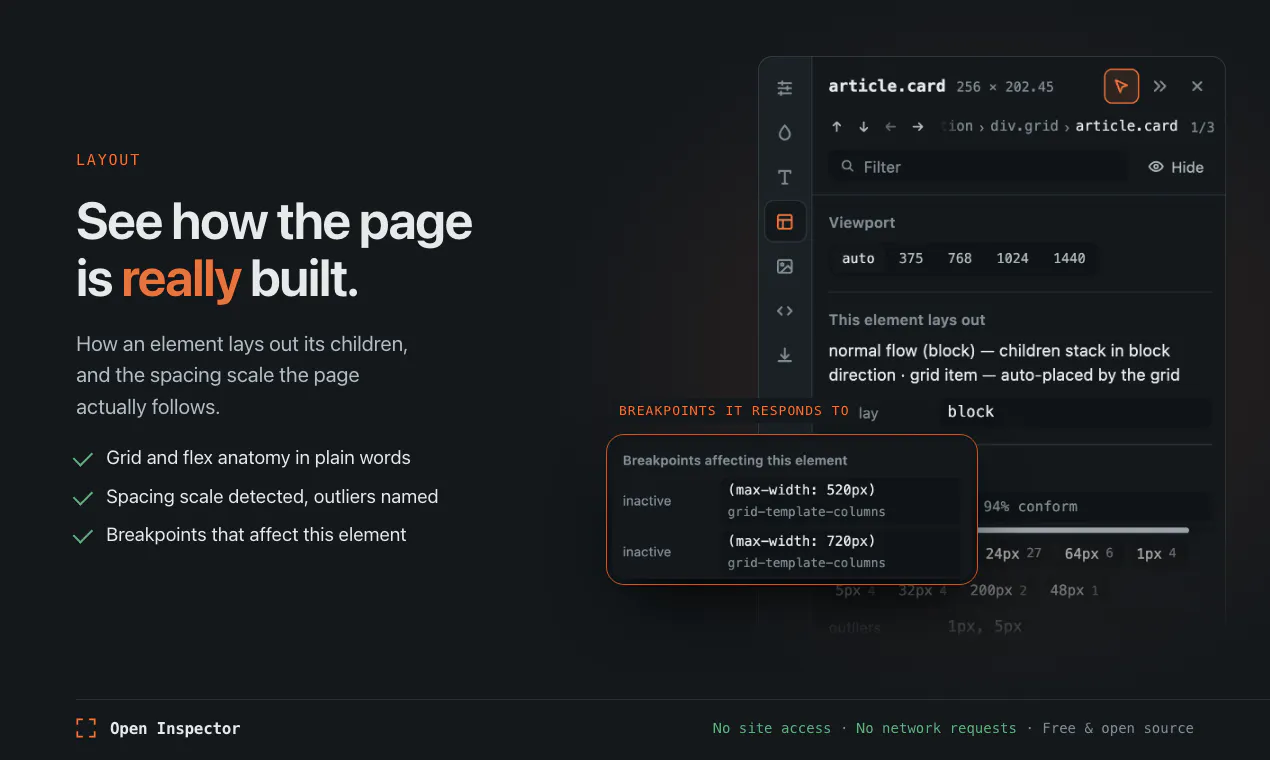Screen dimensions: 1270x760
Task: Go to parent with up arrow
Action: [x=837, y=127]
